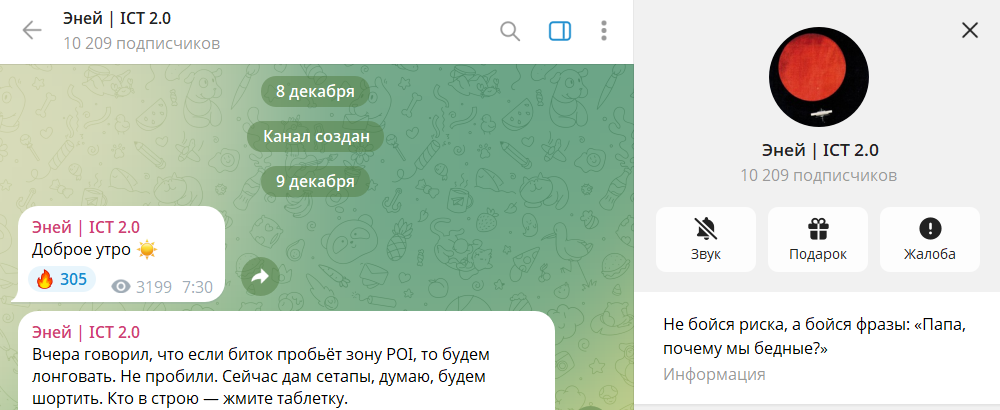This screenshot has height=410, width=1000.
Task: Click the fire reaction with 305
Action: pos(62,279)
